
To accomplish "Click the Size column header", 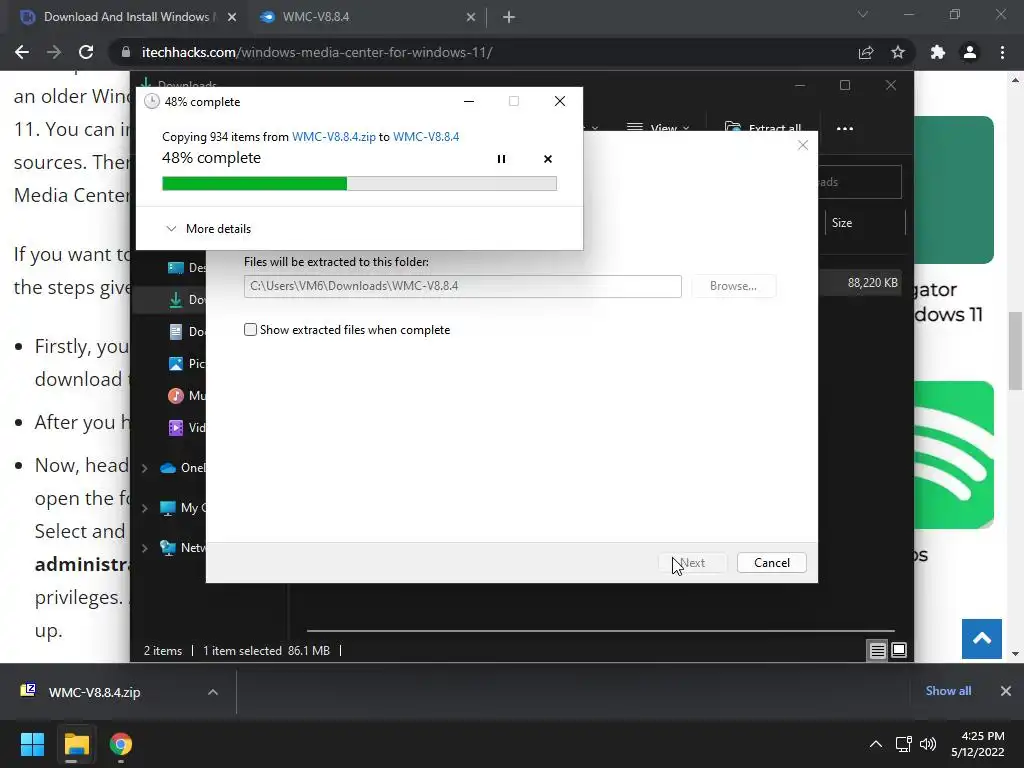I will 841,223.
